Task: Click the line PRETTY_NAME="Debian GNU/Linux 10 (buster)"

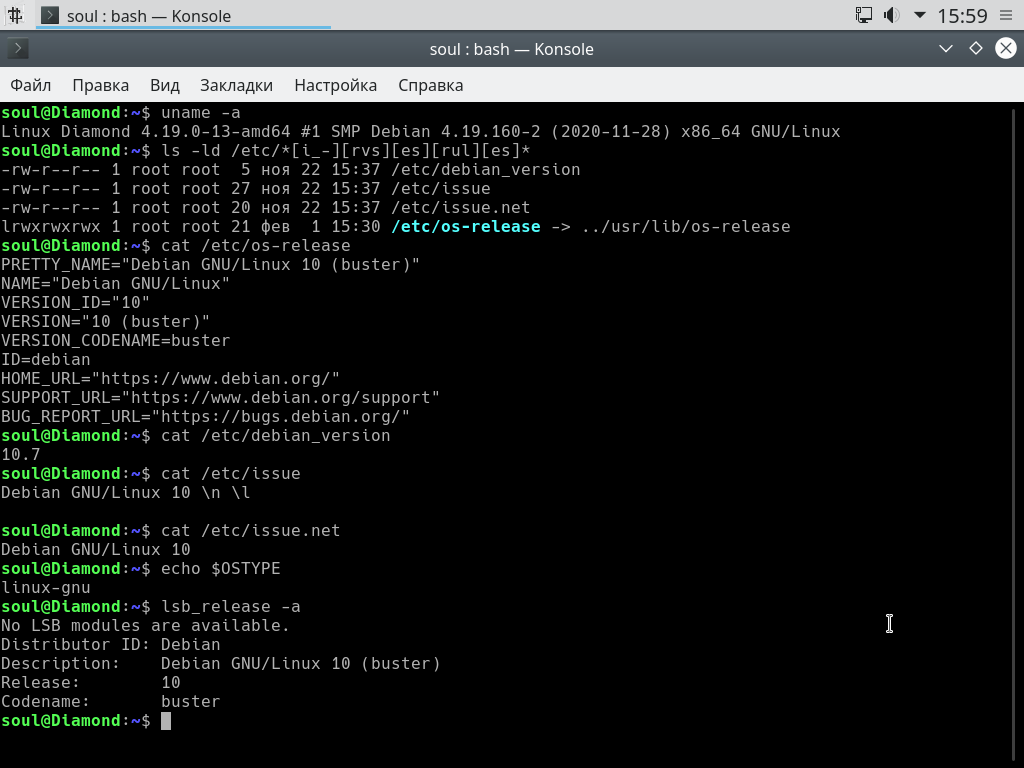Action: (210, 264)
